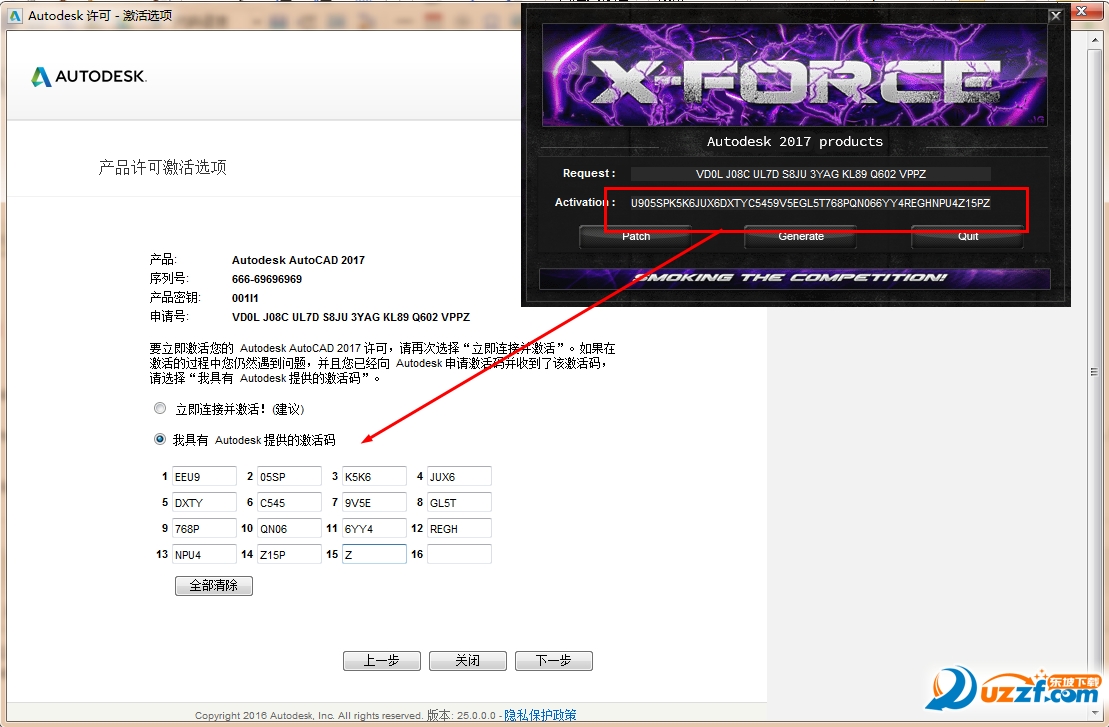The width and height of the screenshot is (1109, 727).
Task: Click the Patch button in the X-Force window
Action: [x=635, y=237]
